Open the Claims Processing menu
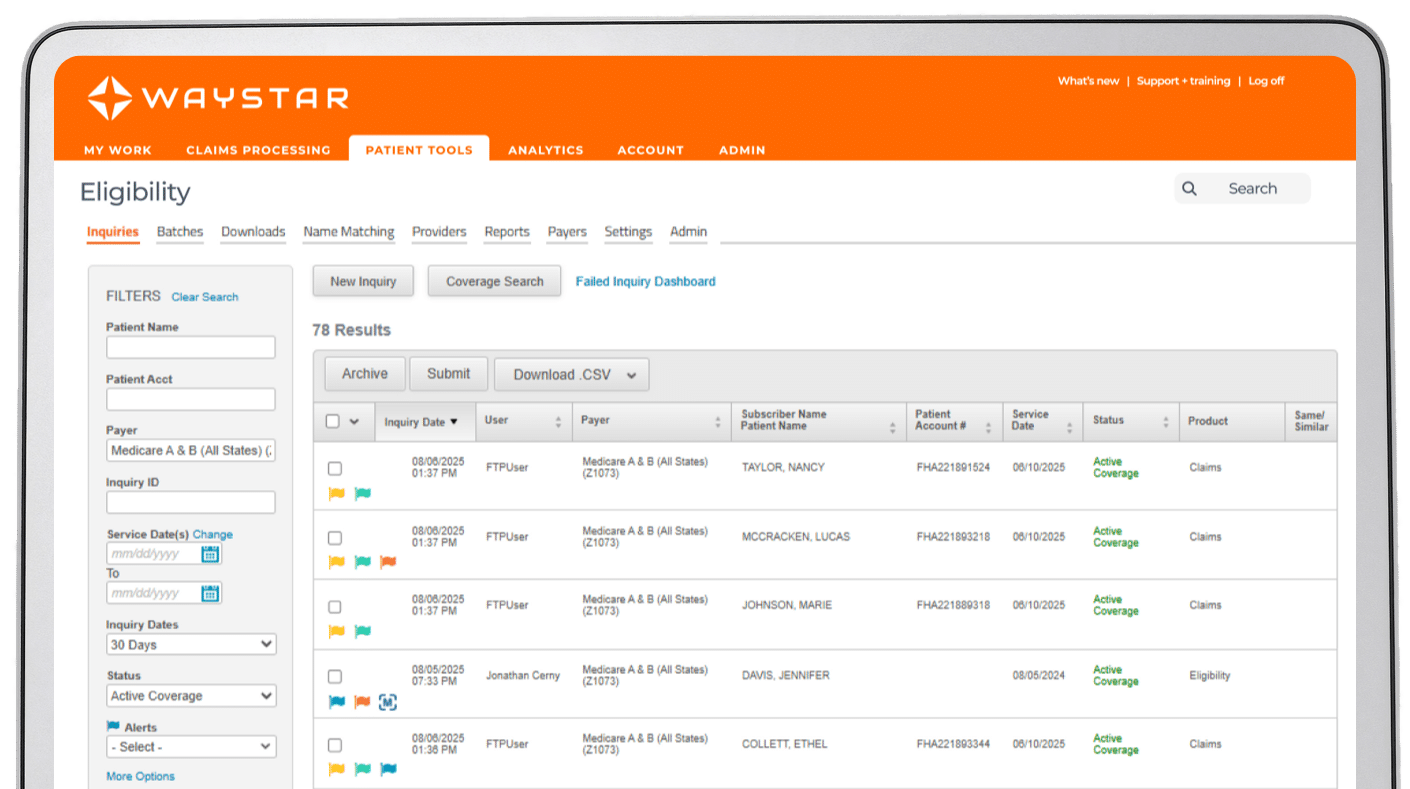 click(258, 149)
